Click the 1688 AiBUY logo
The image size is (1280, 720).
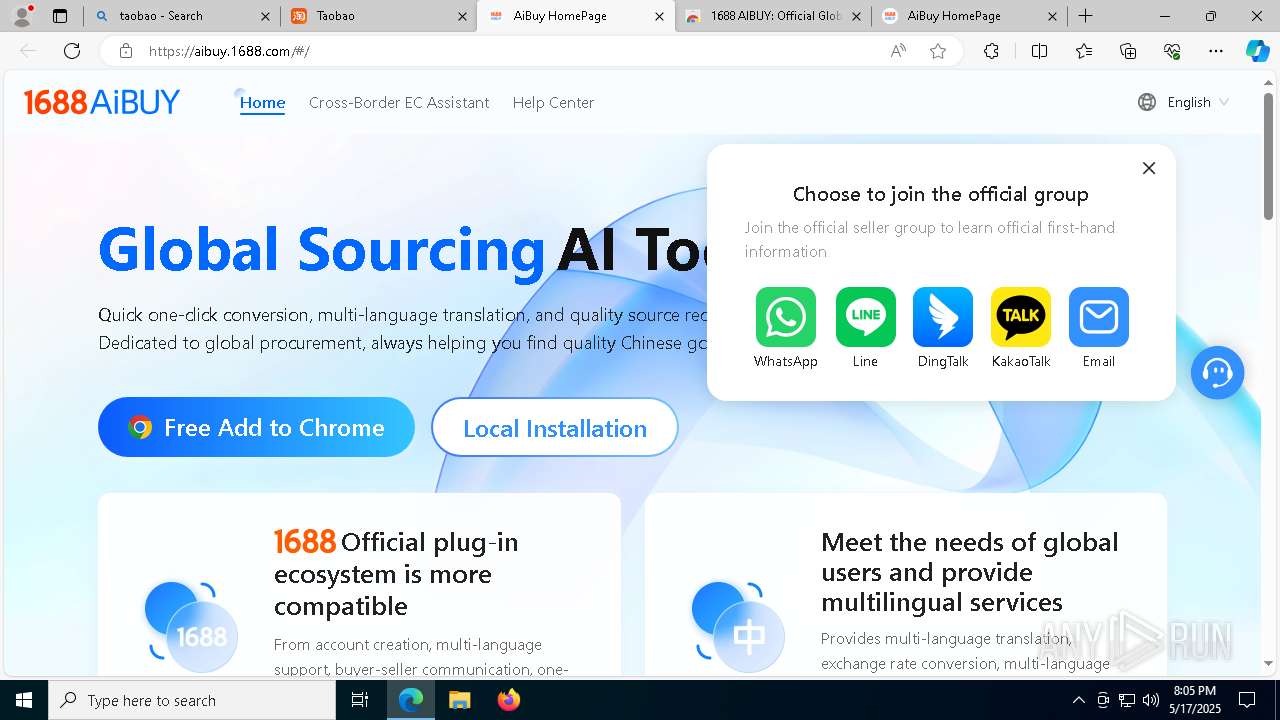[102, 102]
